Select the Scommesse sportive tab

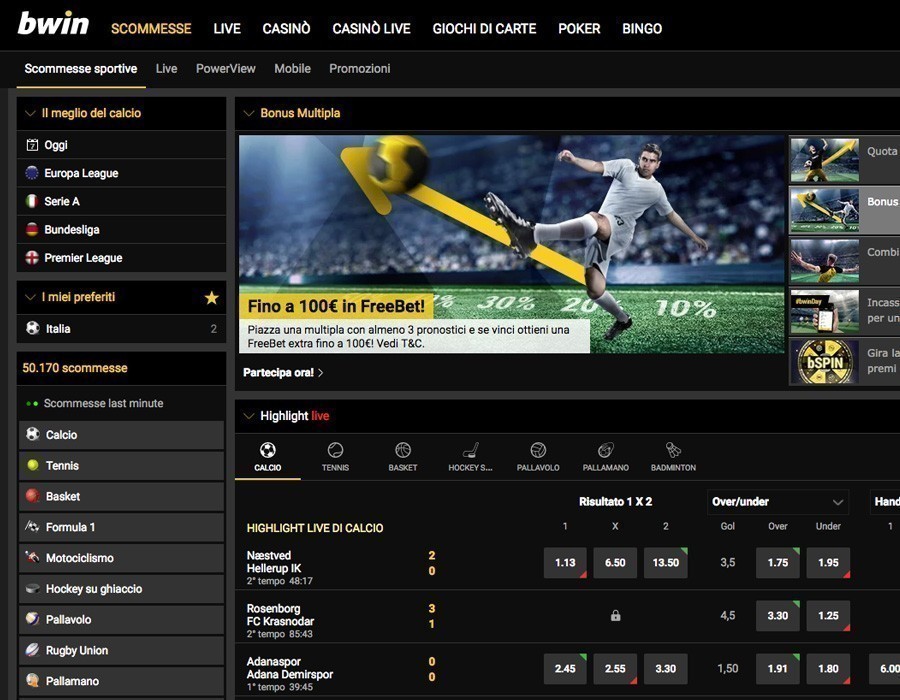[x=81, y=69]
